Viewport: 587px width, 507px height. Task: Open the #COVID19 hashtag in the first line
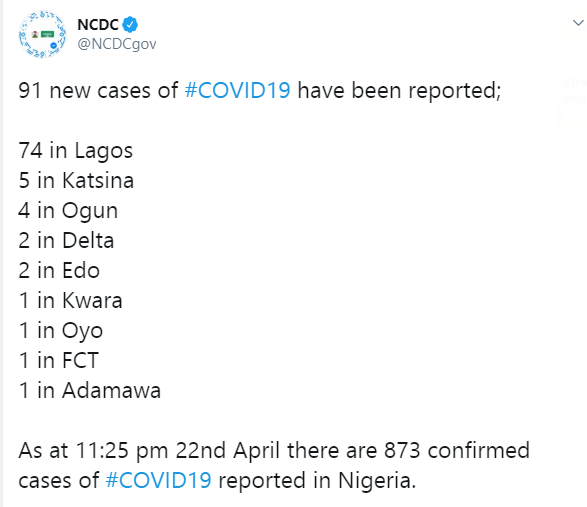point(237,90)
